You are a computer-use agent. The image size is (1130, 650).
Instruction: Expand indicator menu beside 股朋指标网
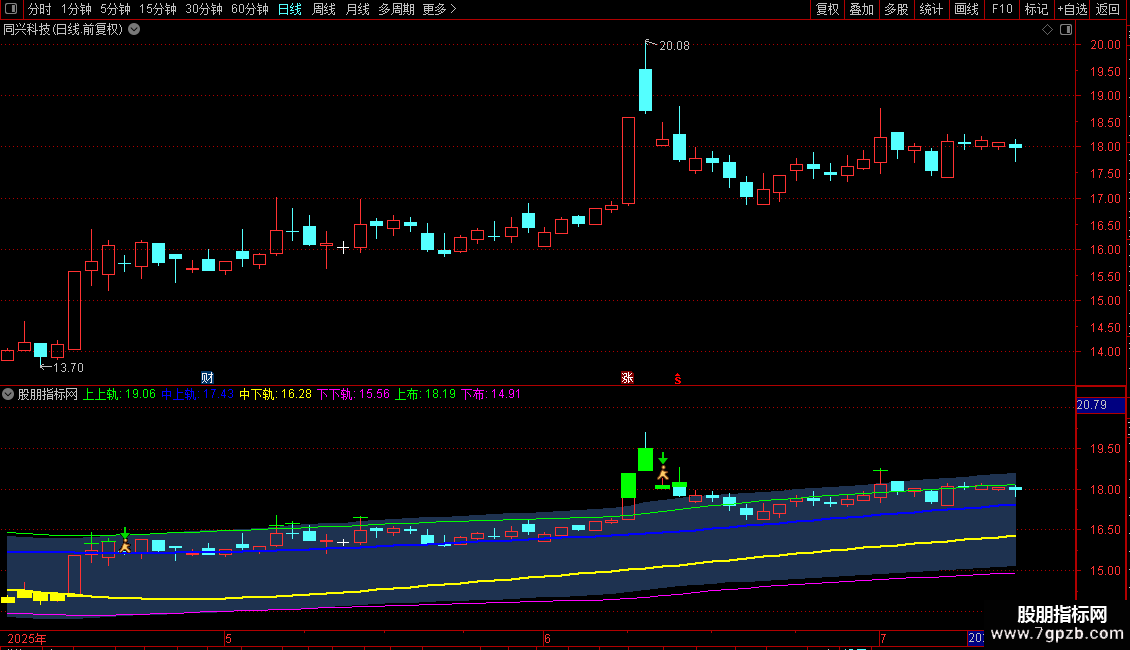(x=8, y=394)
